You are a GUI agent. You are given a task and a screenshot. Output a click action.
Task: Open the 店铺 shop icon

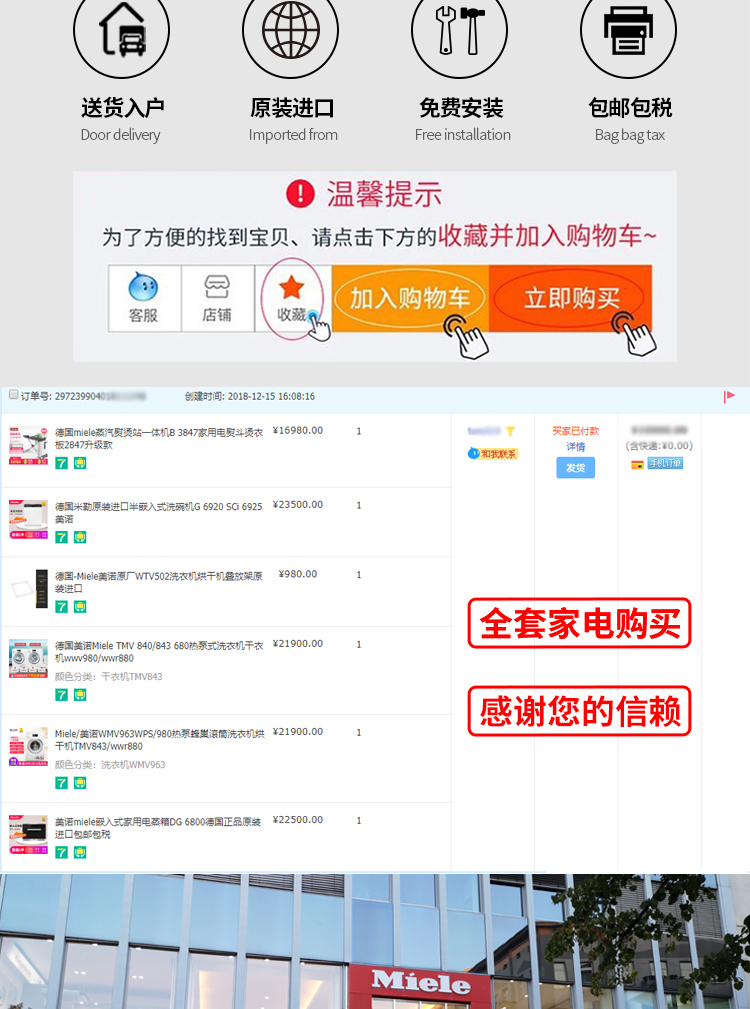click(x=217, y=298)
